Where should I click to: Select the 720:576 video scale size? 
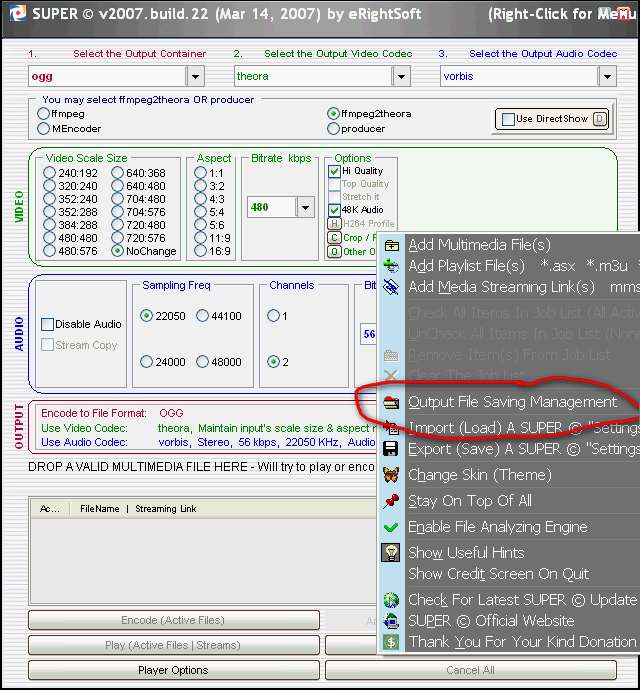coord(117,238)
